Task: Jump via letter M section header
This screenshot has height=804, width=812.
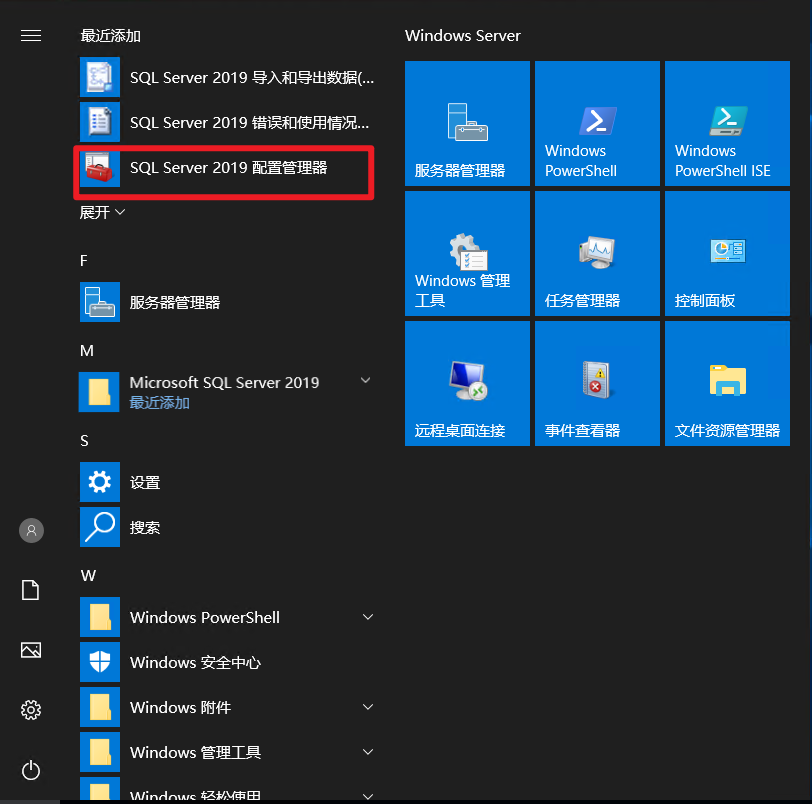Action: [86, 350]
